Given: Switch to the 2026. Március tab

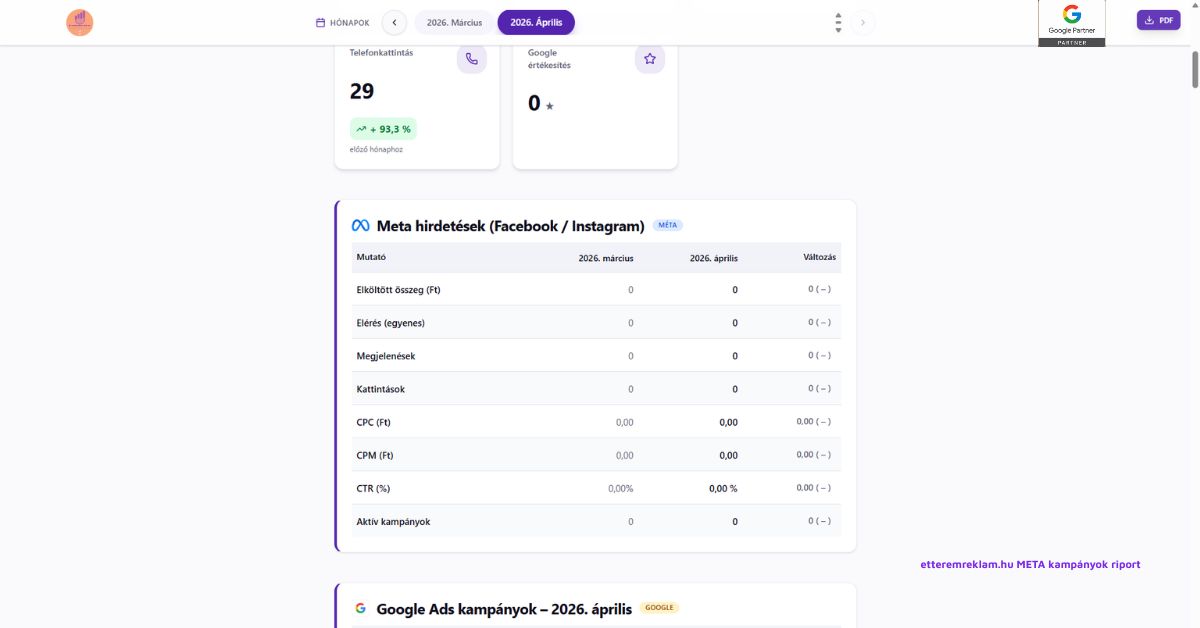Looking at the screenshot, I should (x=454, y=22).
